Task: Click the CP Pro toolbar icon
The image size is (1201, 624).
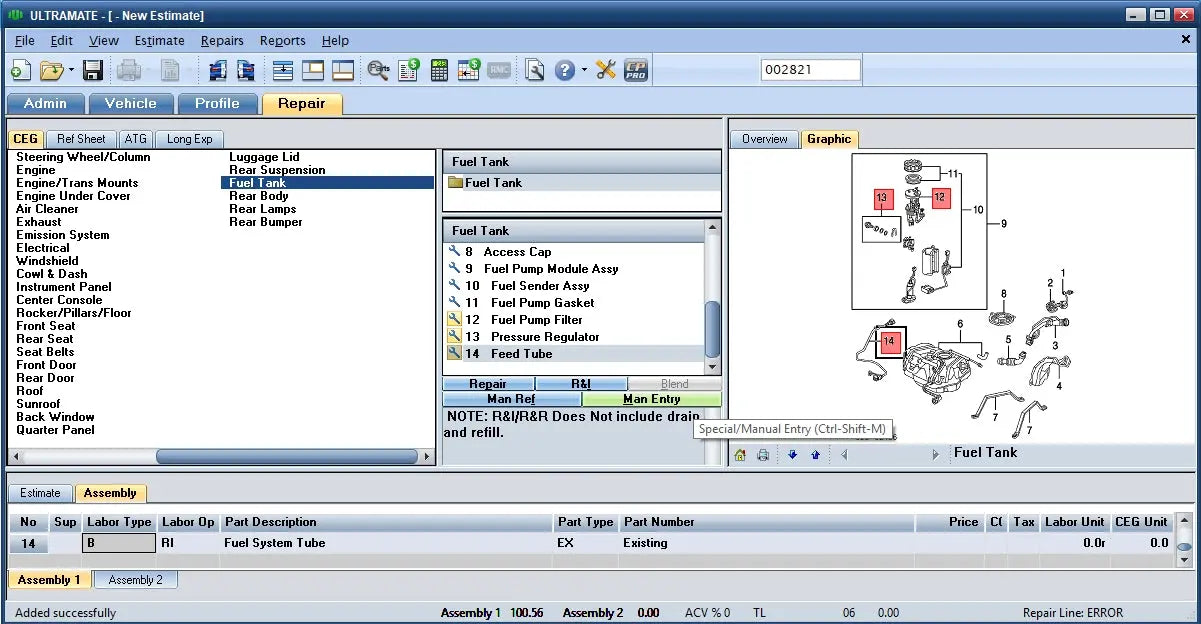Action: [x=636, y=70]
